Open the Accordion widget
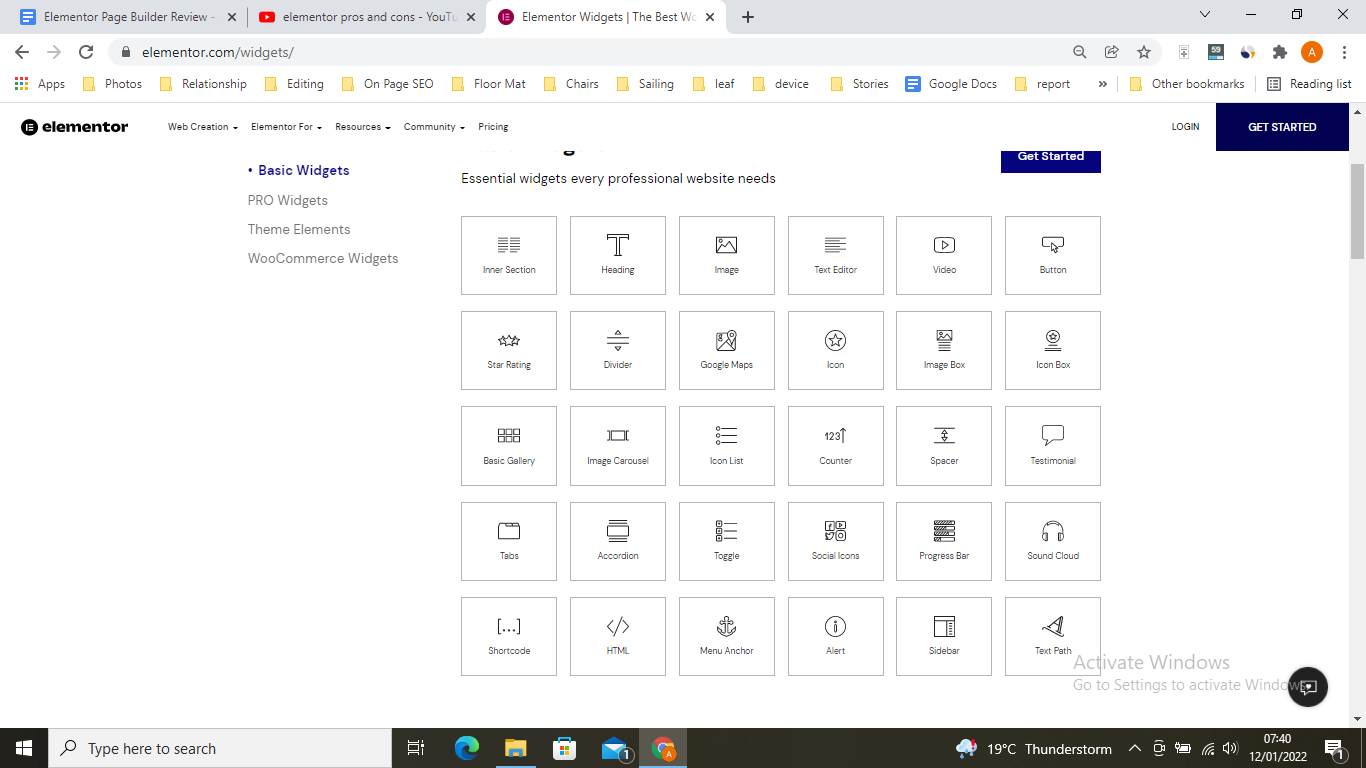The width and height of the screenshot is (1366, 768). tap(618, 541)
